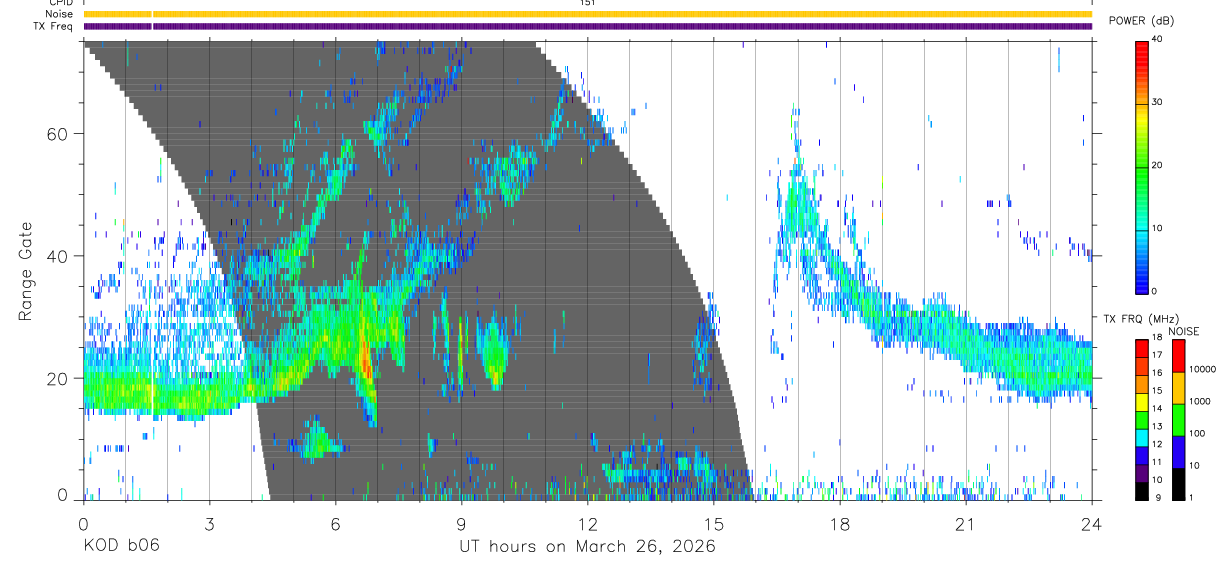Click the 'POWER (dB)' color bar title
1228x567 pixels.
coord(1141,20)
